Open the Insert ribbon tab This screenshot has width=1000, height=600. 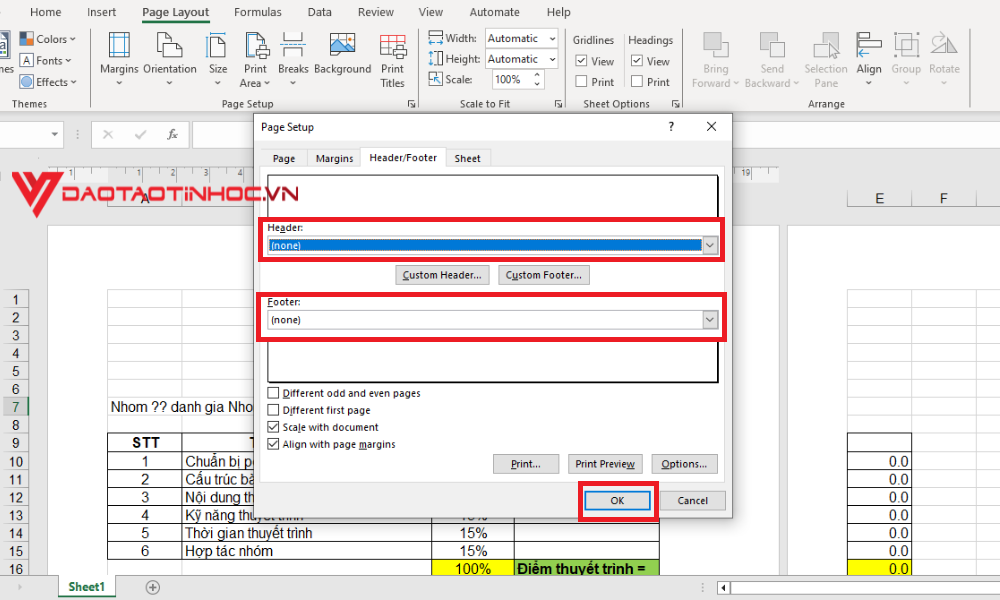[101, 12]
